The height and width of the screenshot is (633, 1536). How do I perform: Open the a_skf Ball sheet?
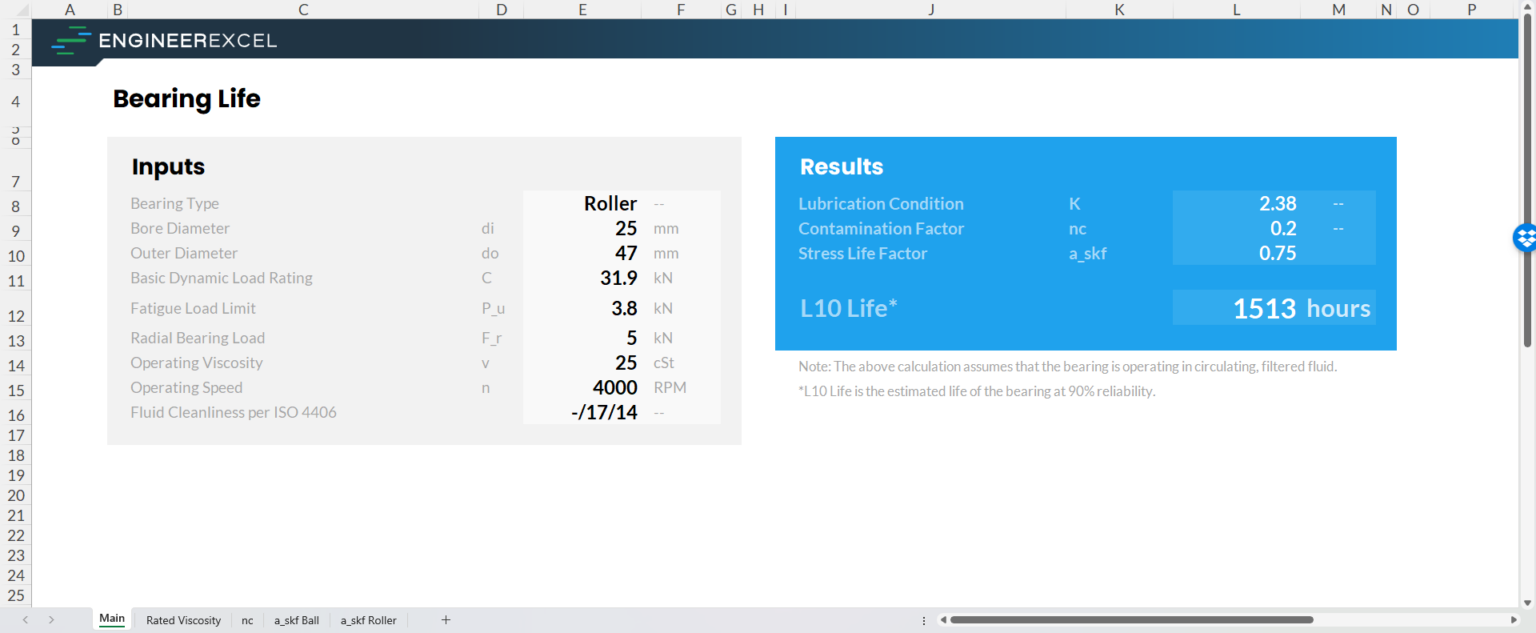[x=296, y=620]
